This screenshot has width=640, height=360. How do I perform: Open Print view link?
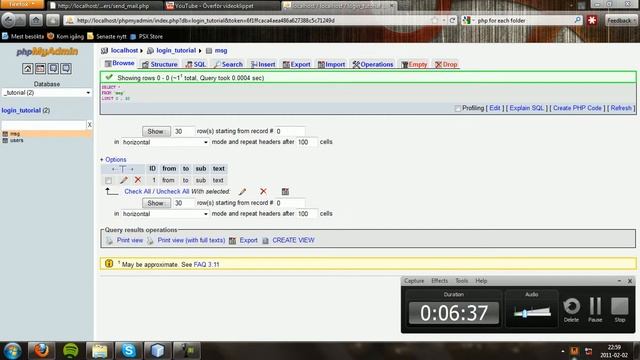pyautogui.click(x=130, y=240)
